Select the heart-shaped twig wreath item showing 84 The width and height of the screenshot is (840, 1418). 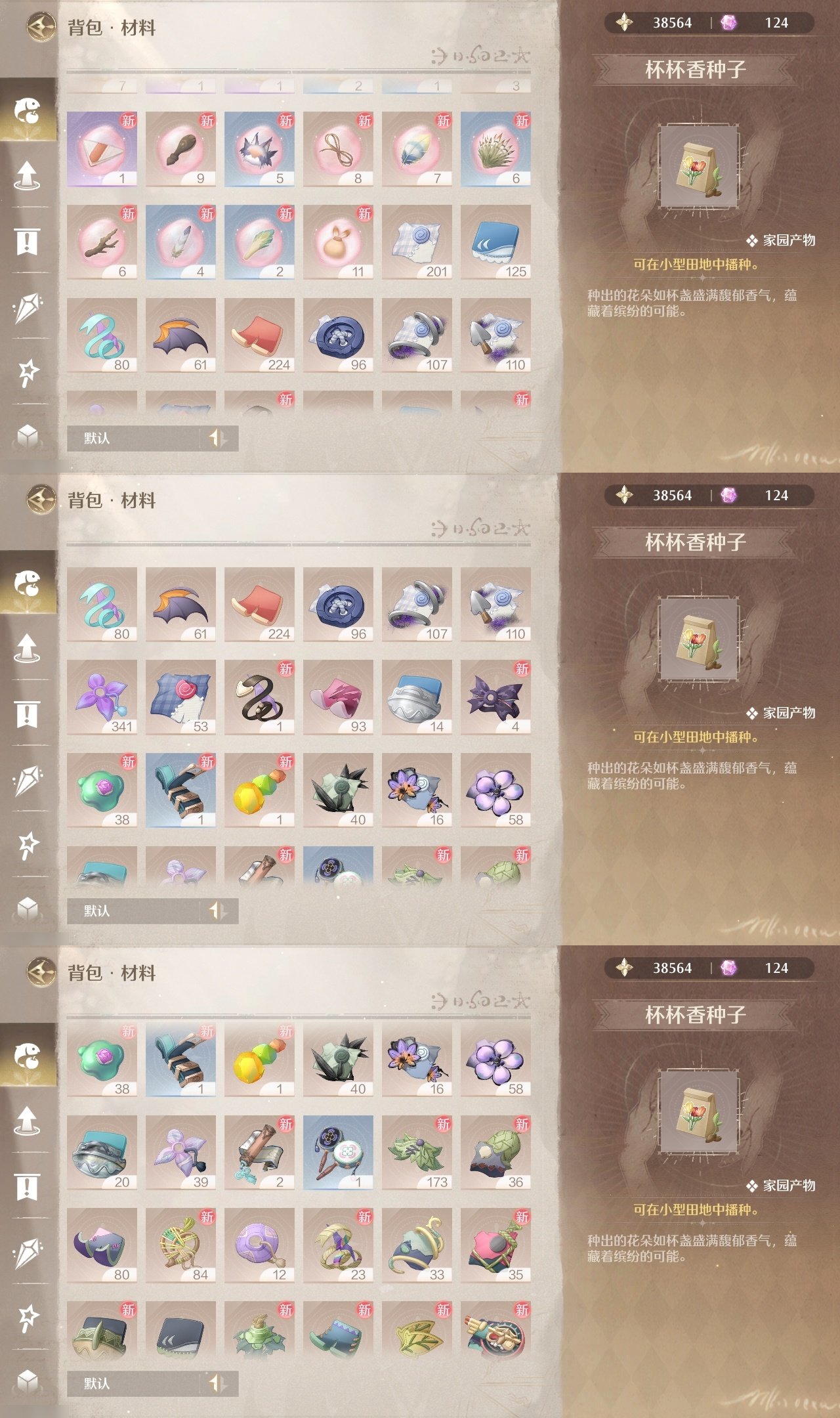(x=180, y=1245)
